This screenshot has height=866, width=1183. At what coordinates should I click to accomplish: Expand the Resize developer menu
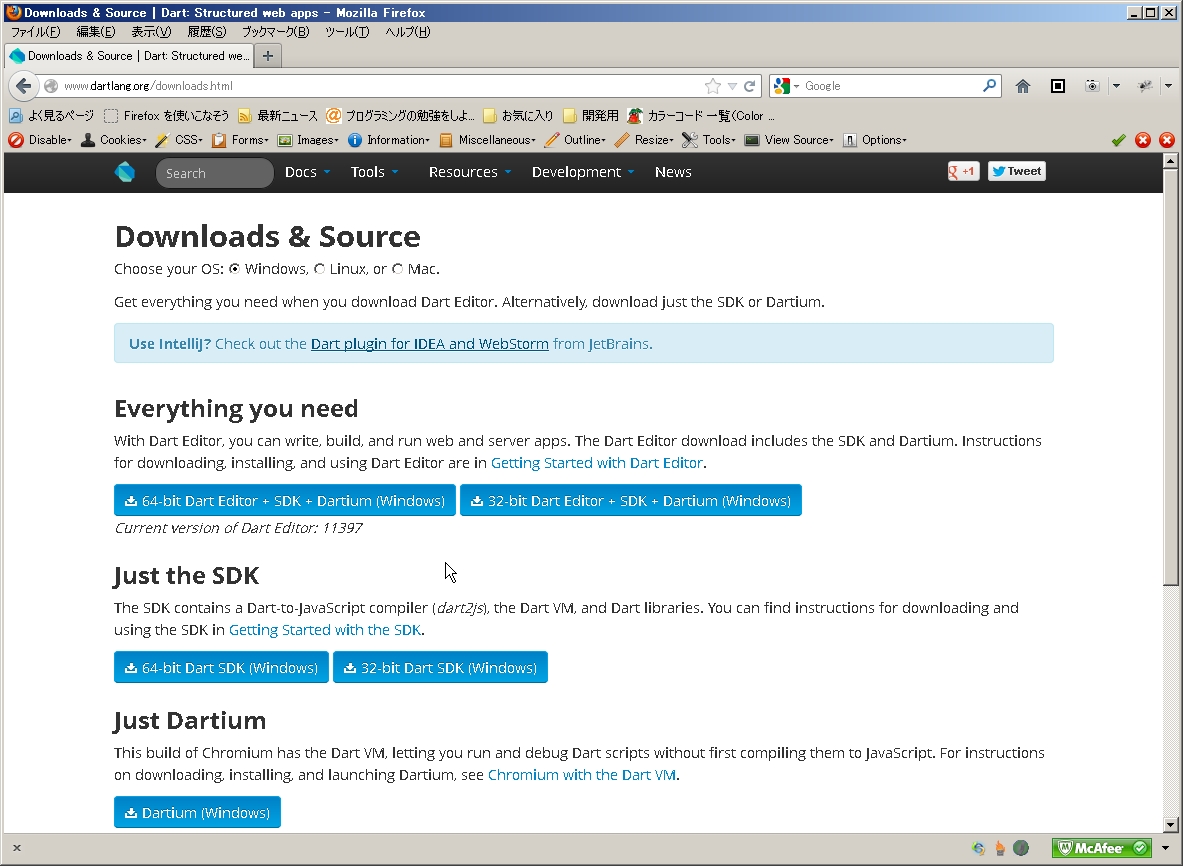point(644,140)
